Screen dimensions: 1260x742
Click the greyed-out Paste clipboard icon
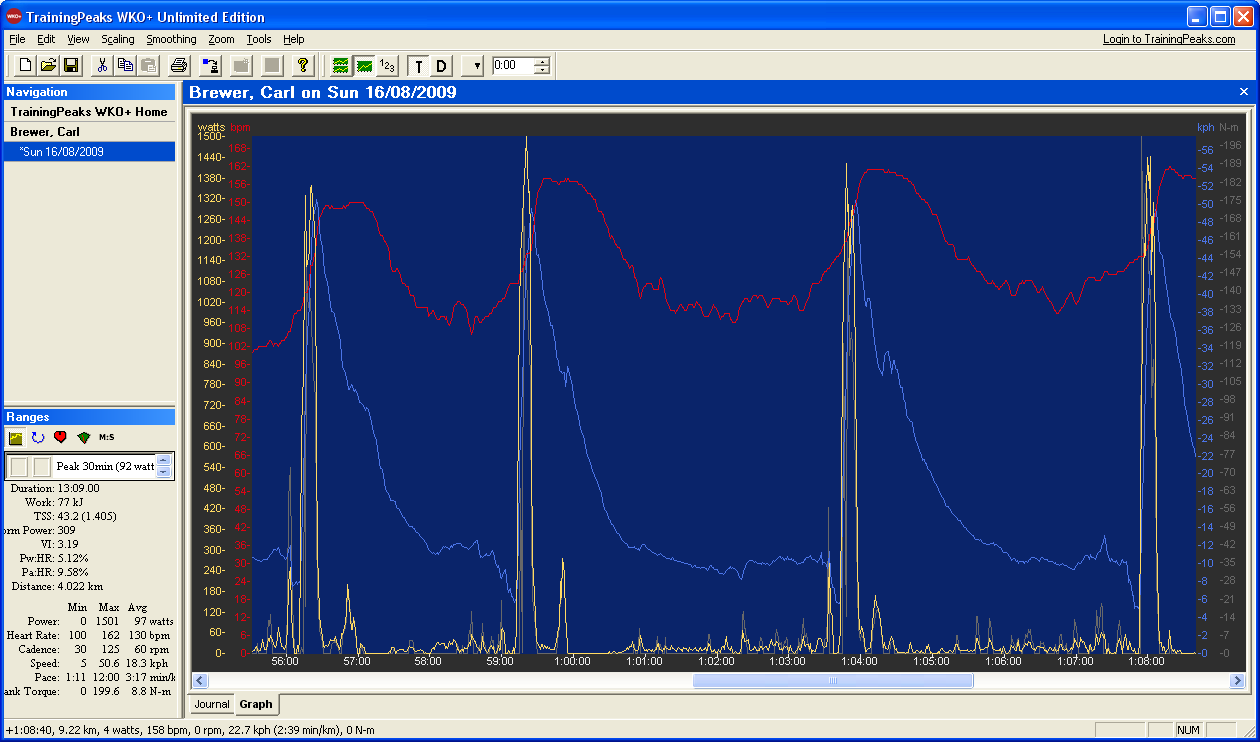point(147,65)
